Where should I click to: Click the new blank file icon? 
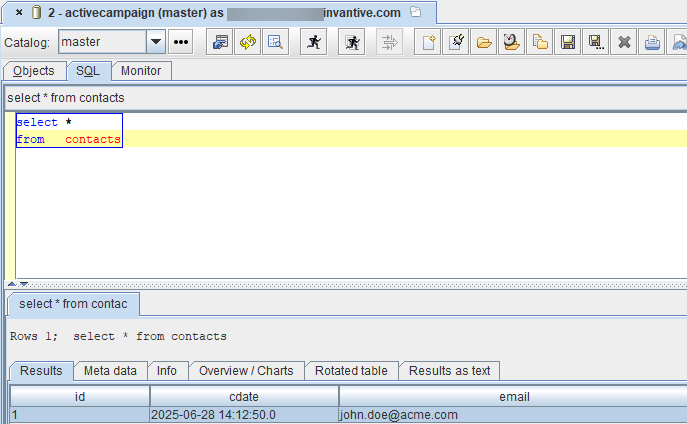pos(428,42)
